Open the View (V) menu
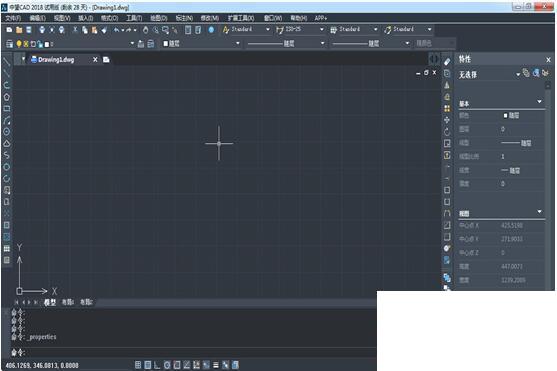 pyautogui.click(x=62, y=18)
